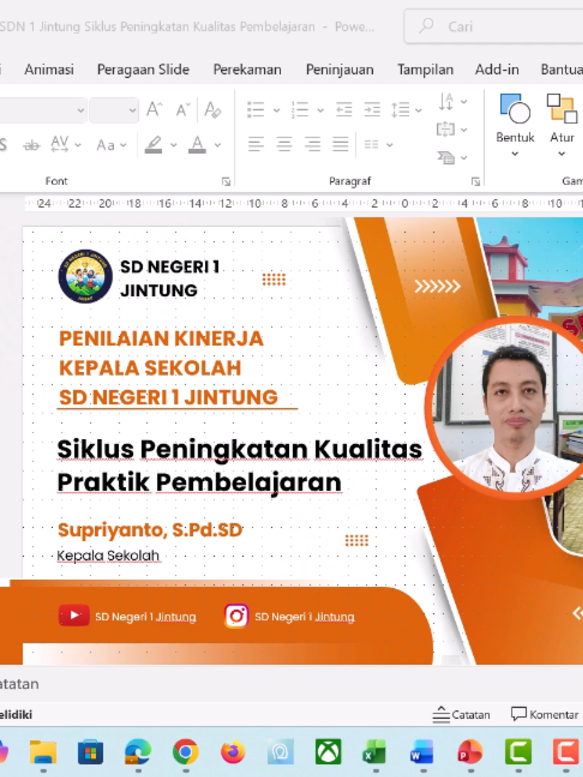This screenshot has width=583, height=777.
Task: Open the Perekaman tab
Action: point(247,69)
